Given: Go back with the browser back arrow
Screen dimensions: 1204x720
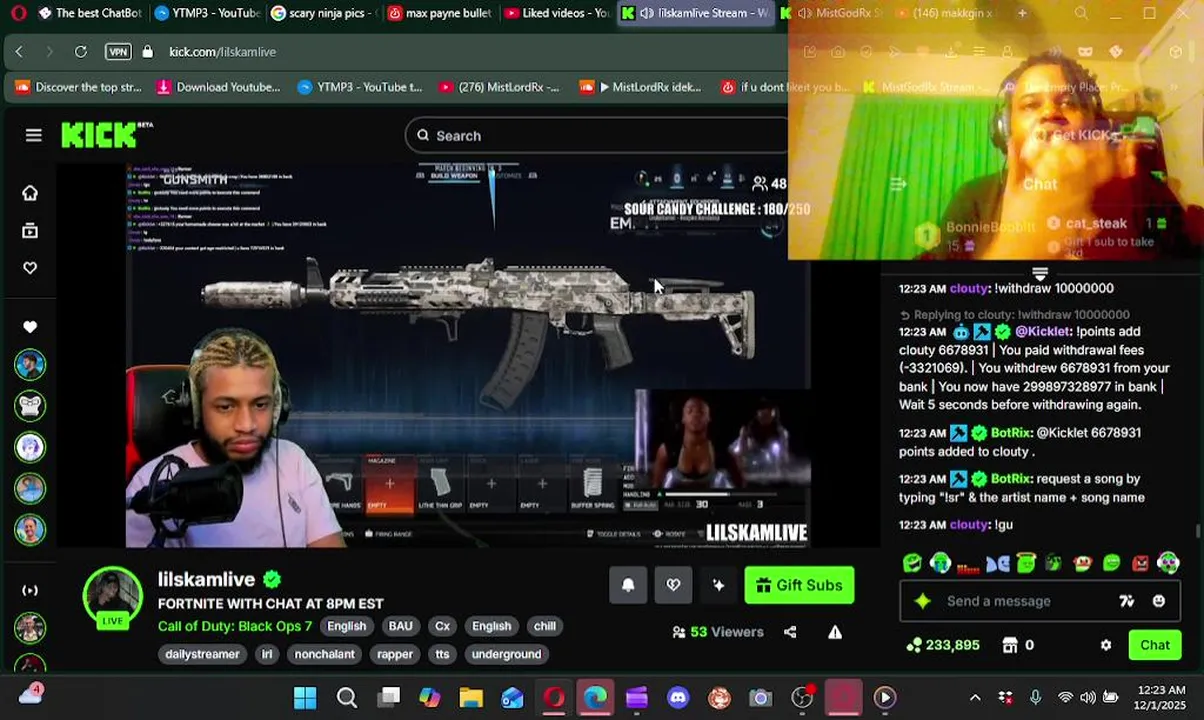Looking at the screenshot, I should [19, 51].
